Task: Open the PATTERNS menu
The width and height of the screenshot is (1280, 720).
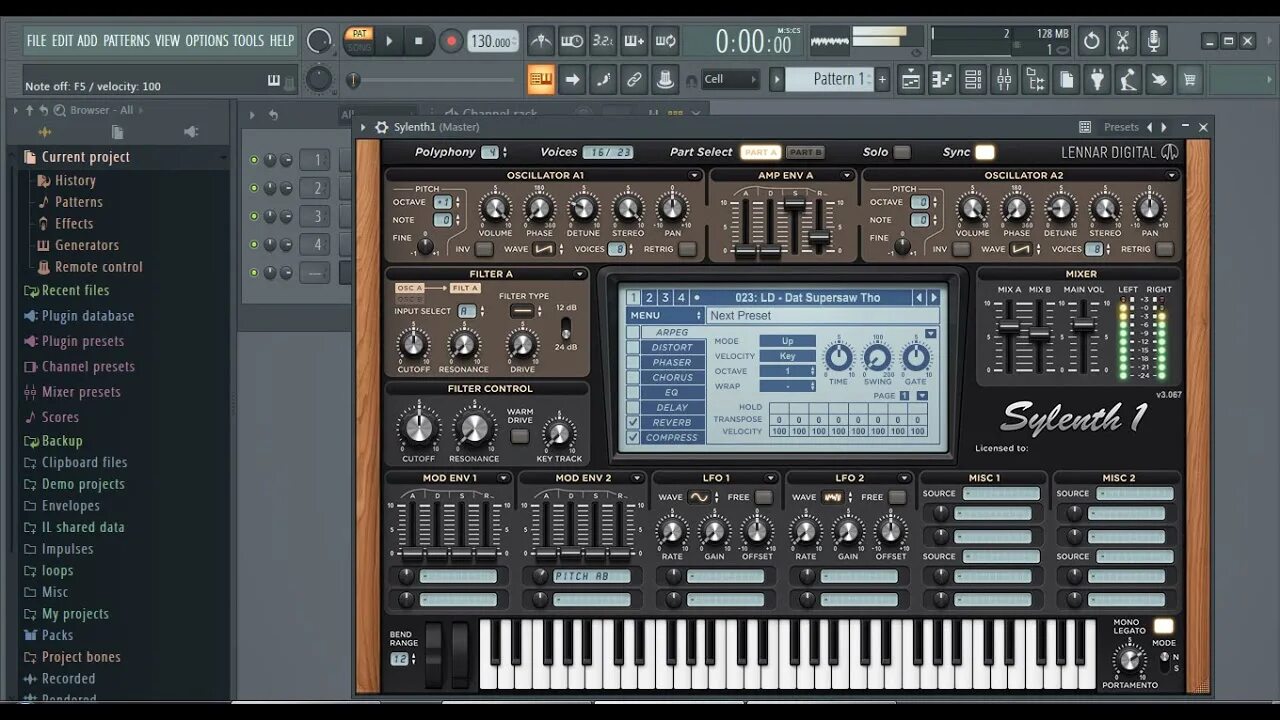Action: [x=126, y=41]
